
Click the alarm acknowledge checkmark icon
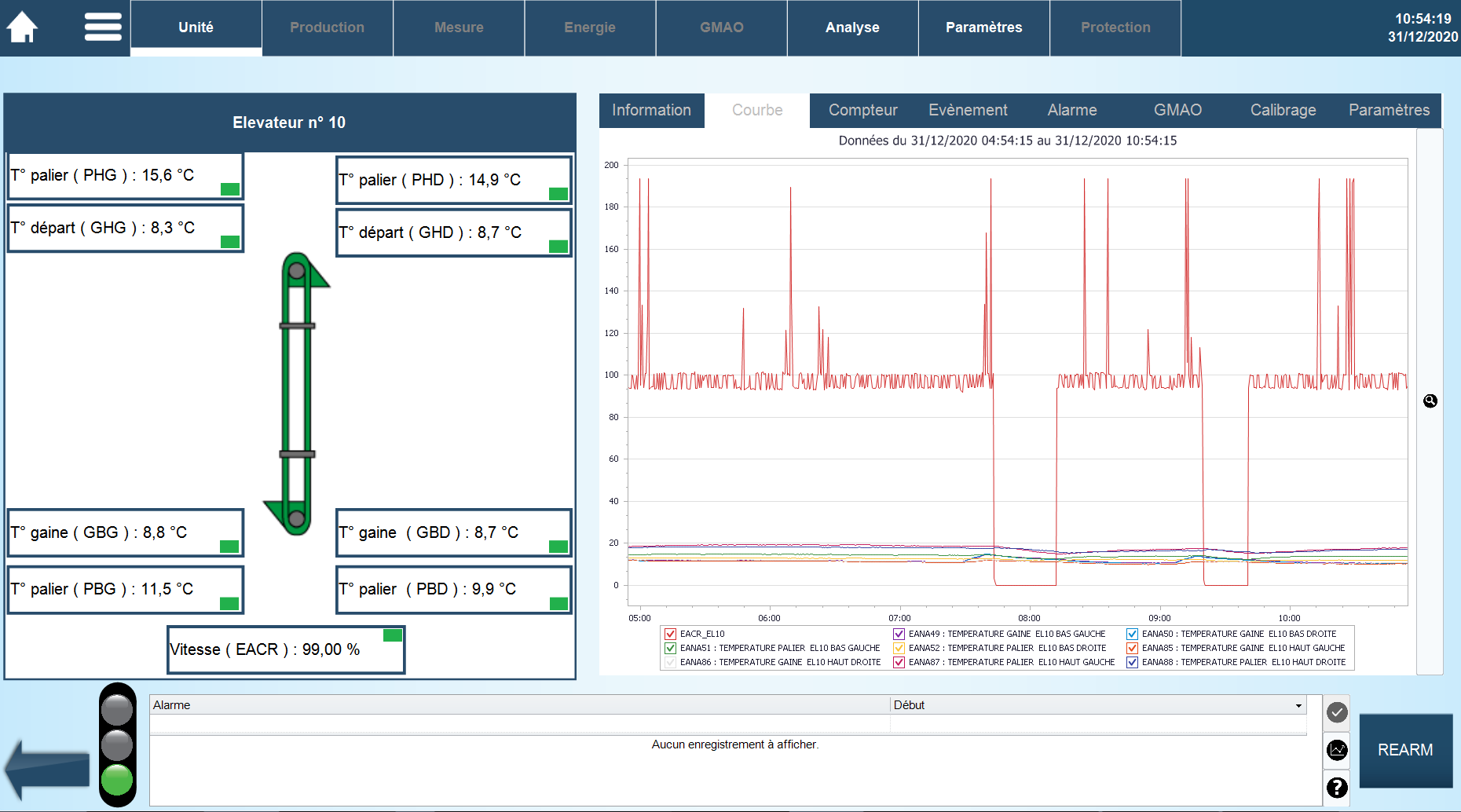coord(1337,712)
